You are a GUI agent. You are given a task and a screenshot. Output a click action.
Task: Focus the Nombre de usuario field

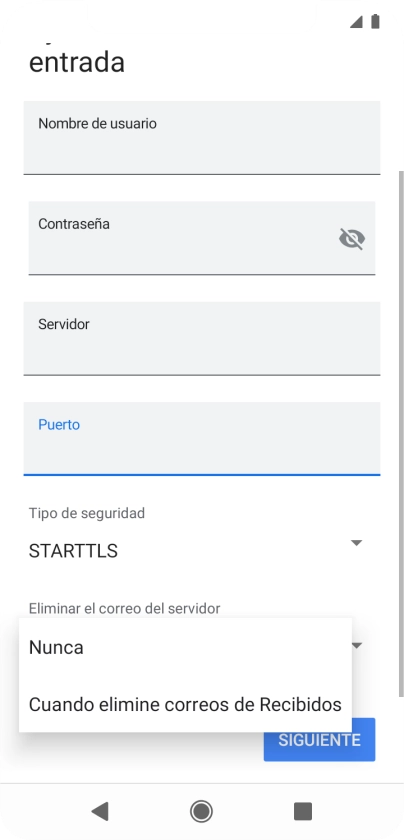pos(202,138)
